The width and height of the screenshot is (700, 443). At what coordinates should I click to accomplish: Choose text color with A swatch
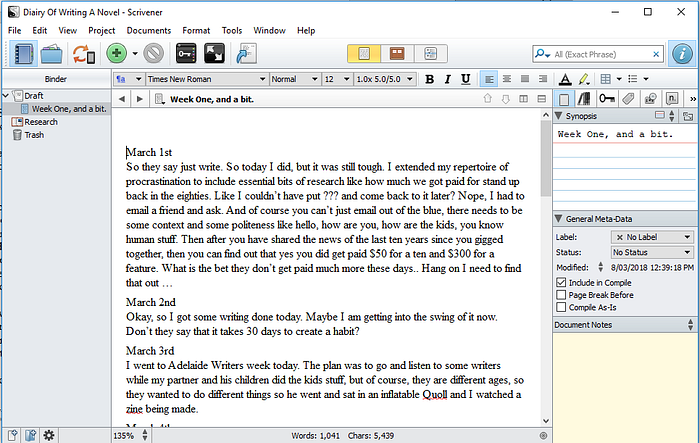(565, 79)
